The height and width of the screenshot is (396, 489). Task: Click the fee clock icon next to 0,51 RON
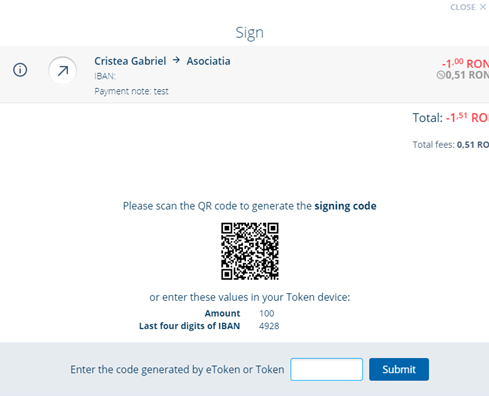coord(440,75)
